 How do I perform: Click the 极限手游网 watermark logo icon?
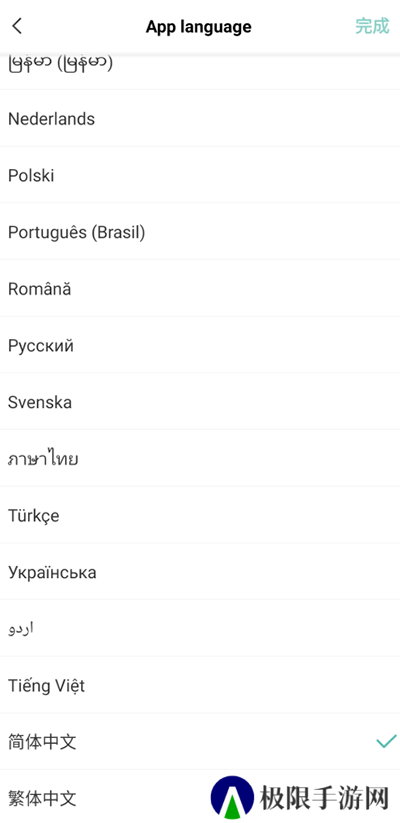click(232, 797)
